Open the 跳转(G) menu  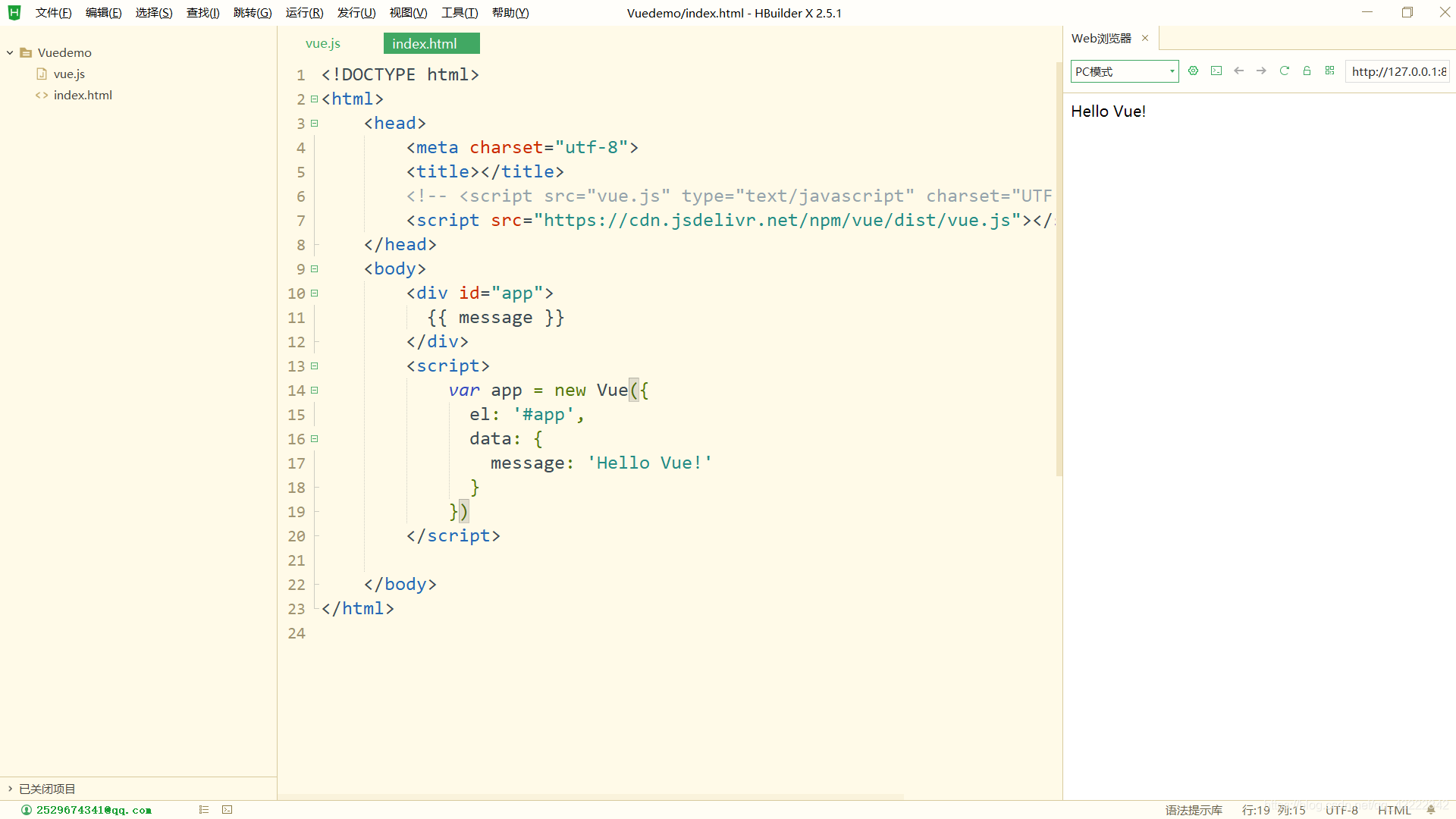point(253,13)
